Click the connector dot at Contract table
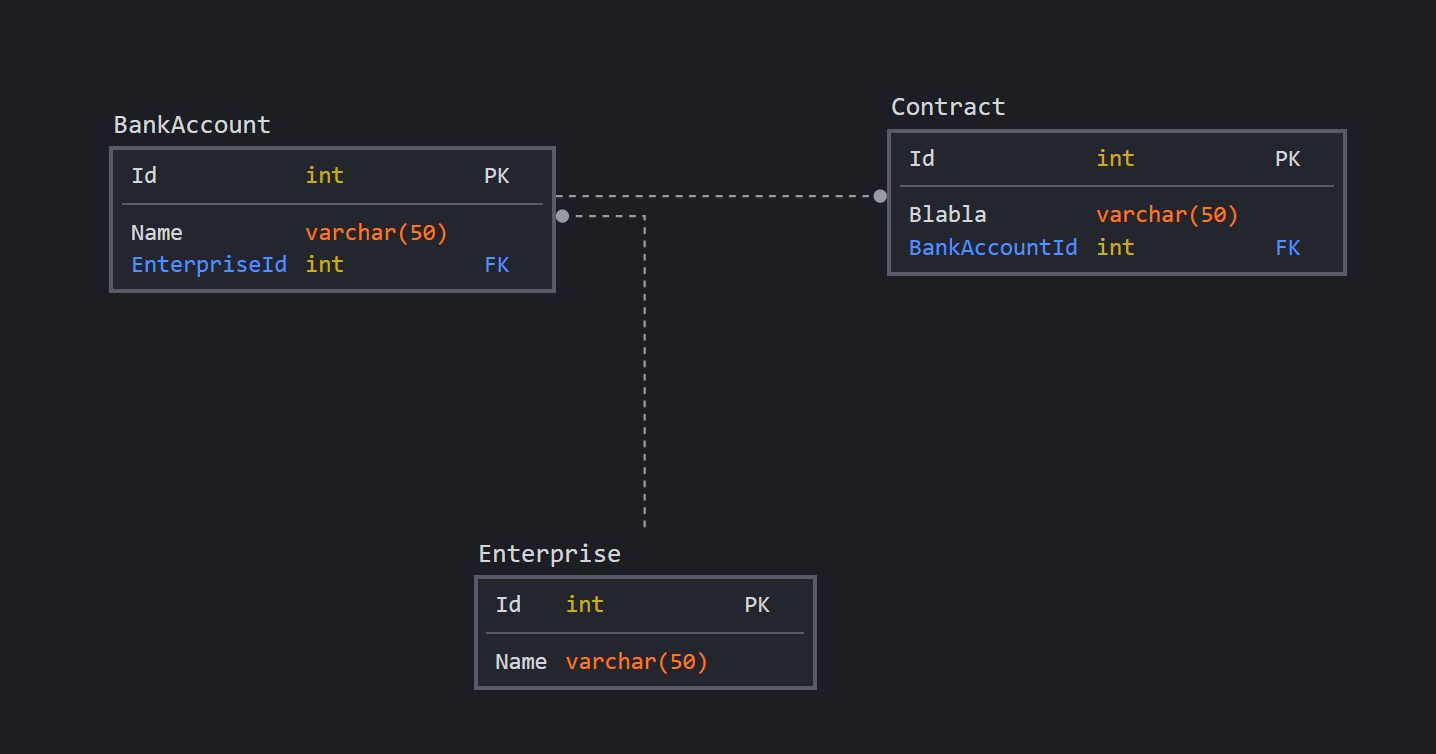 point(880,196)
